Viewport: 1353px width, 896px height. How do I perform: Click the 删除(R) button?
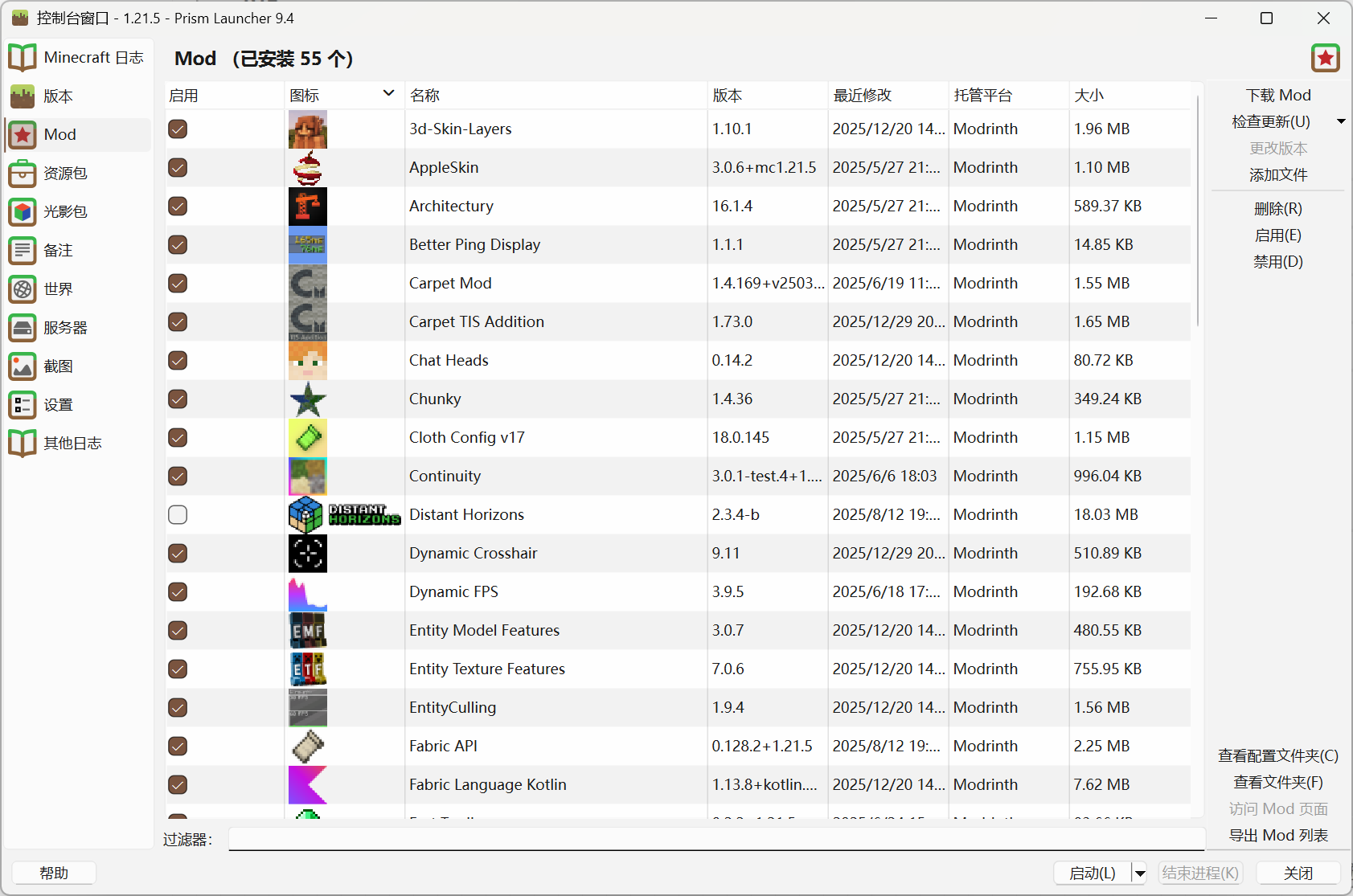[x=1278, y=209]
